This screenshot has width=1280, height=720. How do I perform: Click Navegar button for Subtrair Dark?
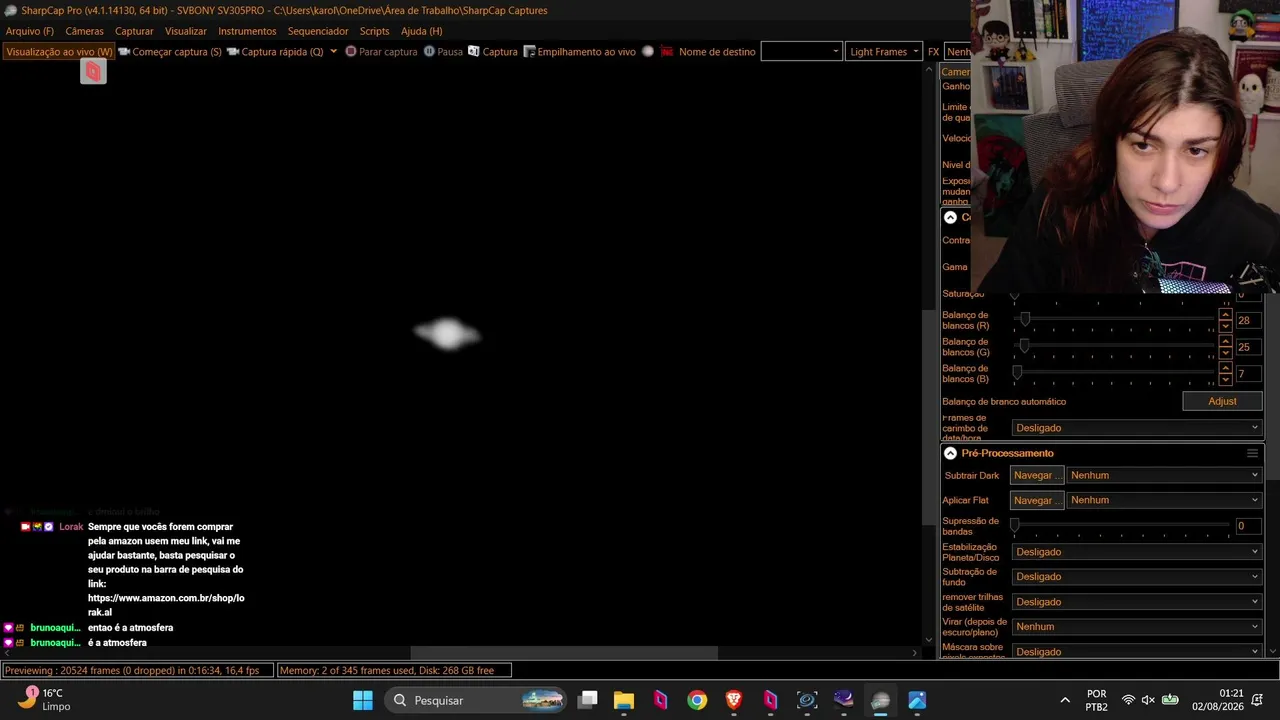[1036, 476]
